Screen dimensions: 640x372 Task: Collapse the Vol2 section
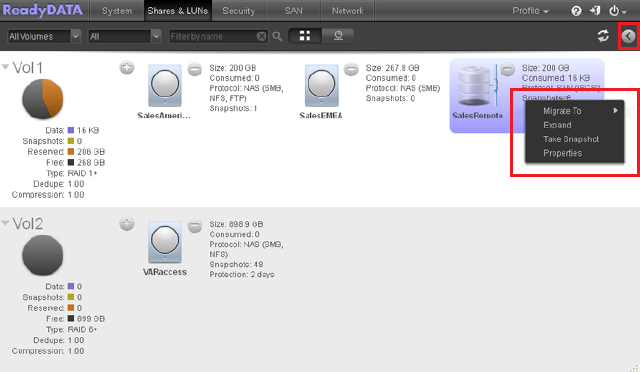[5, 223]
